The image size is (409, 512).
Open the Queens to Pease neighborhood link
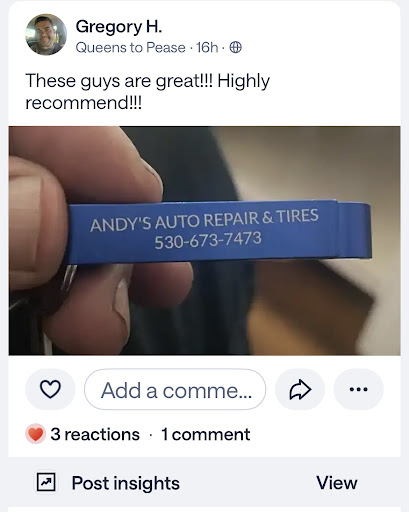click(x=130, y=48)
